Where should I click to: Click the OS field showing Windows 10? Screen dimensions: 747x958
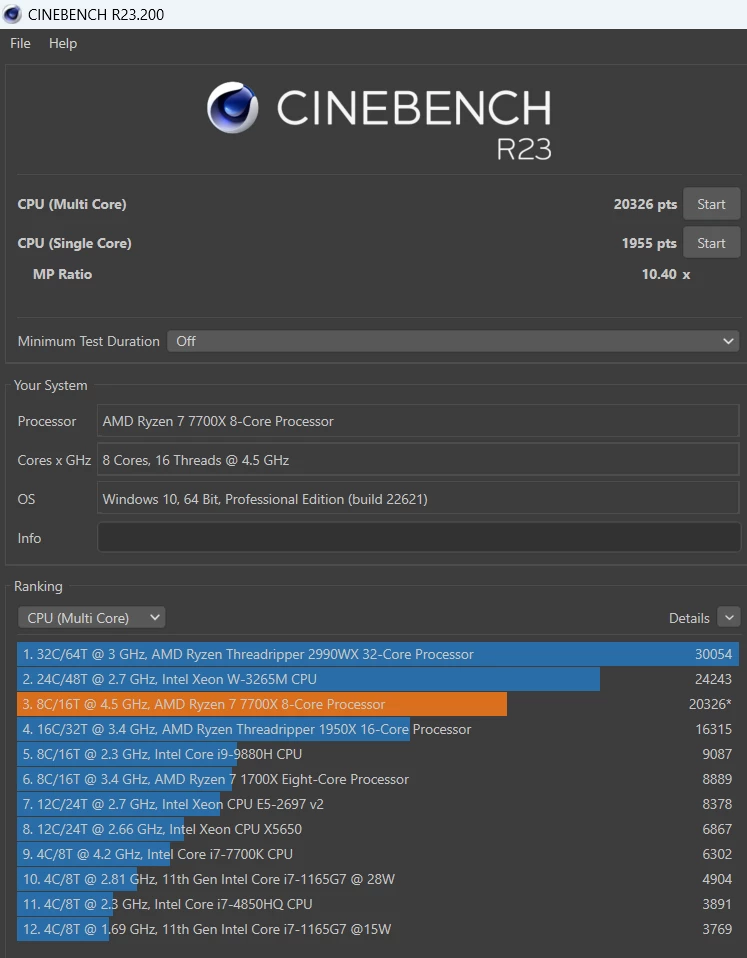coord(418,499)
